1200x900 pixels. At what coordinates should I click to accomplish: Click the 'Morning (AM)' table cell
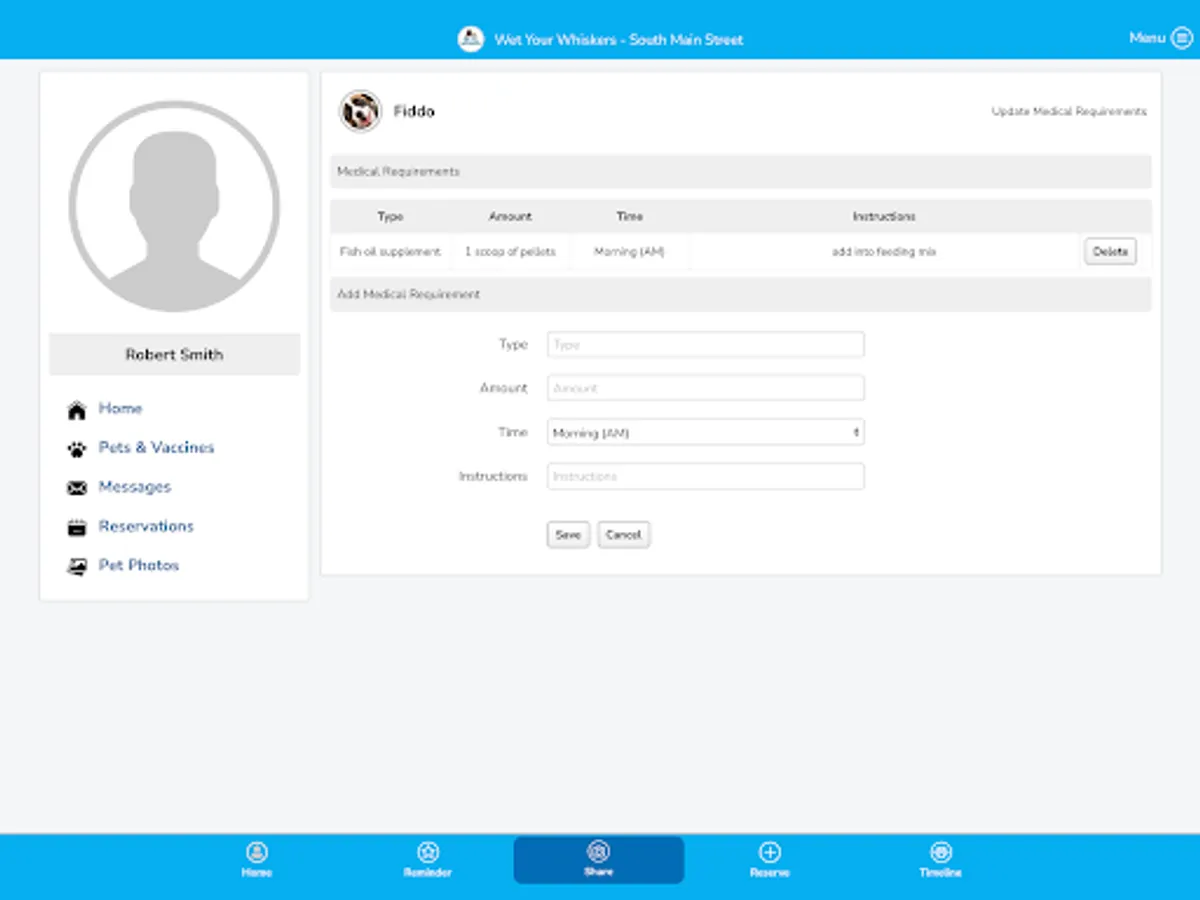[x=629, y=252]
